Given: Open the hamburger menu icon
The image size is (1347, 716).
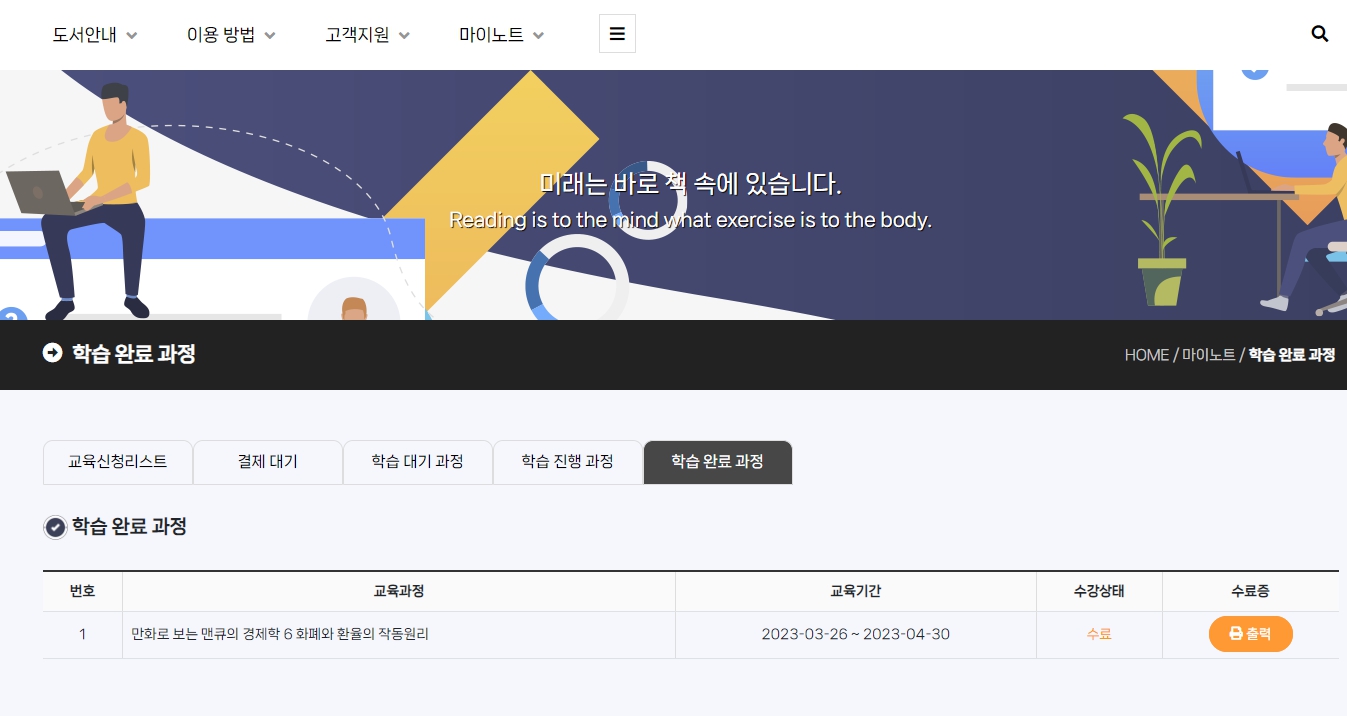Looking at the screenshot, I should 617,34.
